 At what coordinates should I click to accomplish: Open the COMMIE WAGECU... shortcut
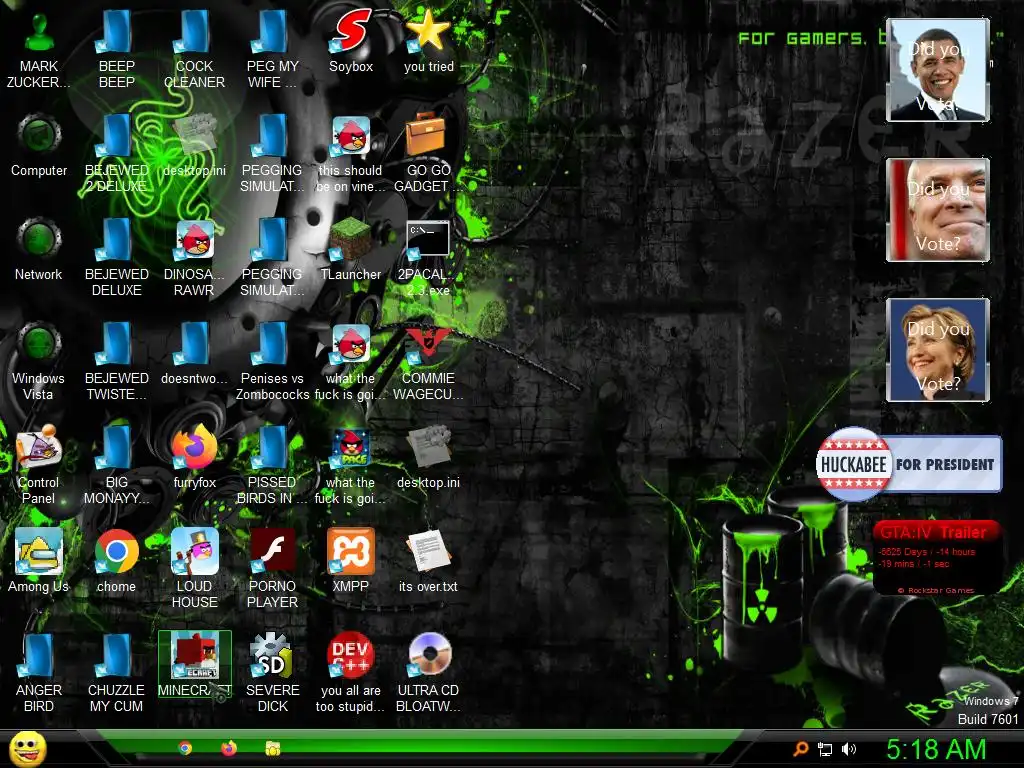point(428,361)
